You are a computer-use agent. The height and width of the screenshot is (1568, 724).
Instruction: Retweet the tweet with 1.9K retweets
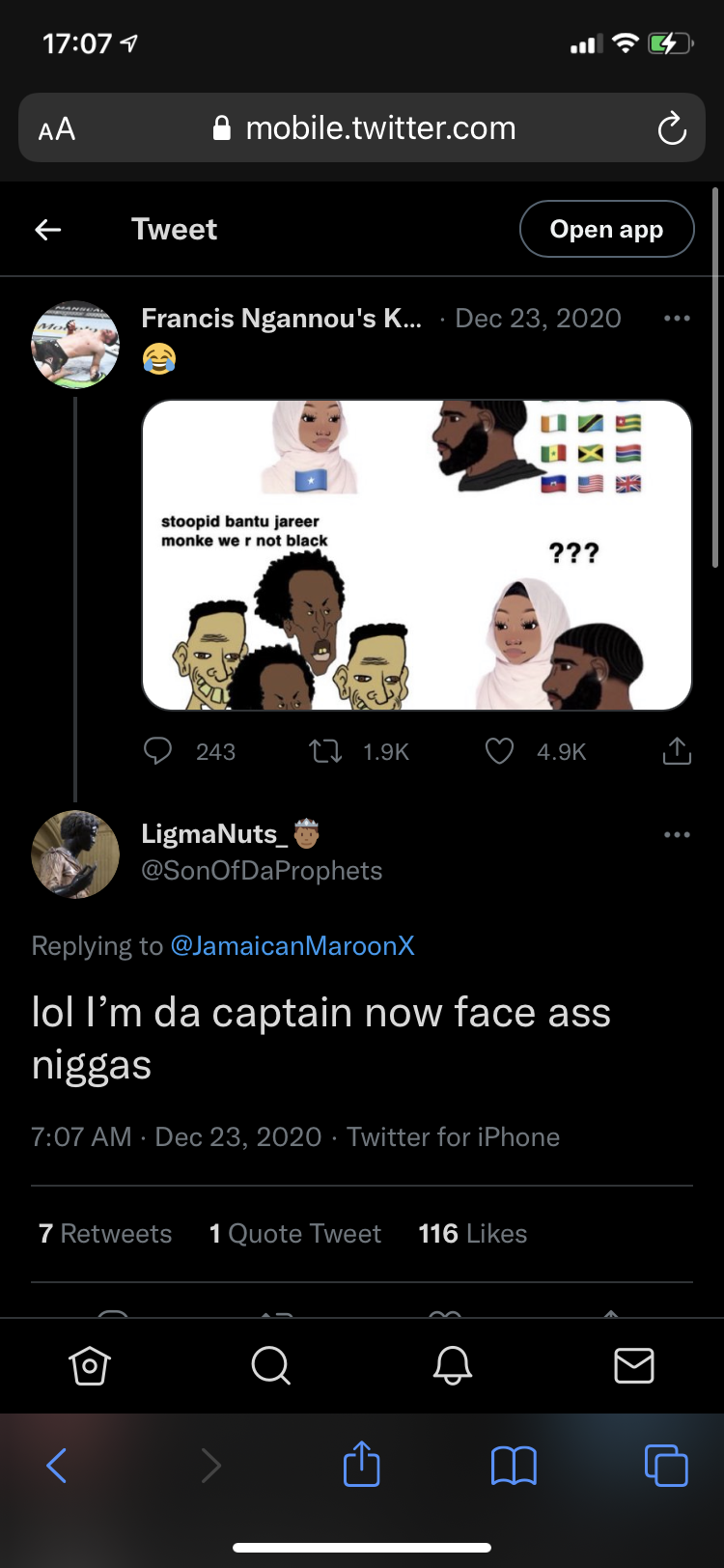326,751
